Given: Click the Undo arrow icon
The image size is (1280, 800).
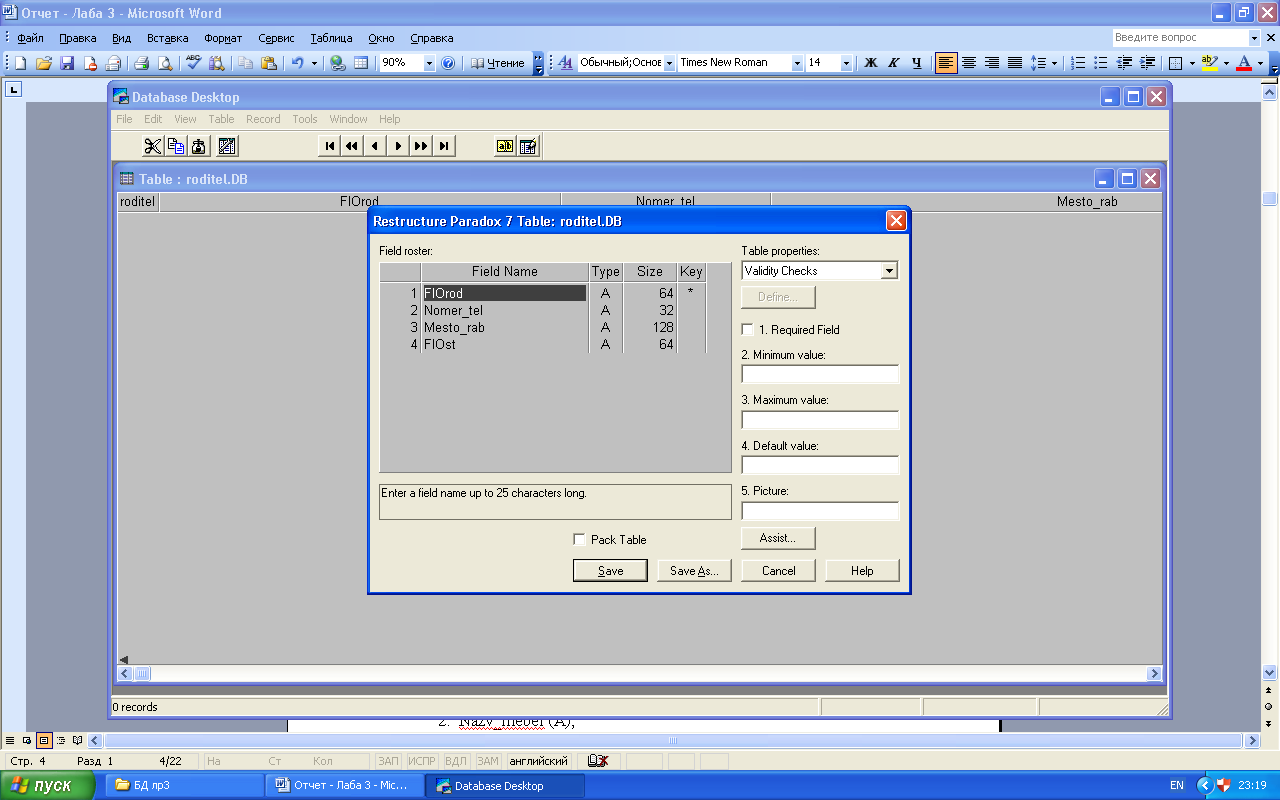Looking at the screenshot, I should click(x=297, y=63).
